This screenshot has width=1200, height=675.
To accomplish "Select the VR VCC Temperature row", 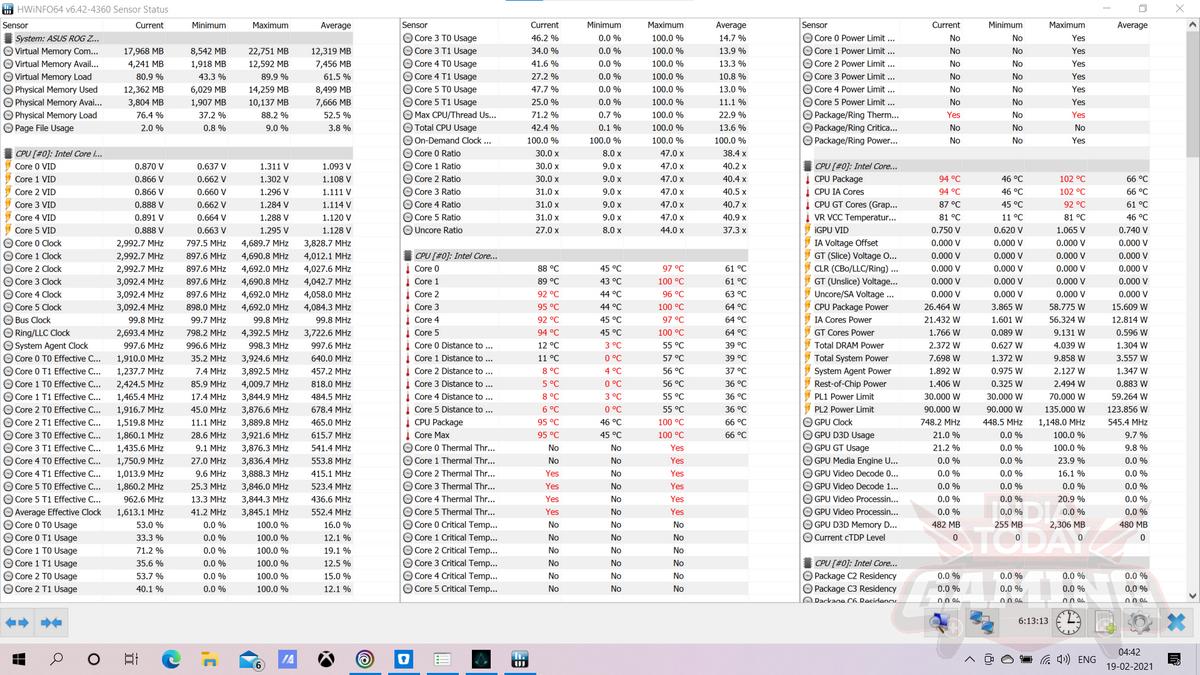I will tap(976, 217).
